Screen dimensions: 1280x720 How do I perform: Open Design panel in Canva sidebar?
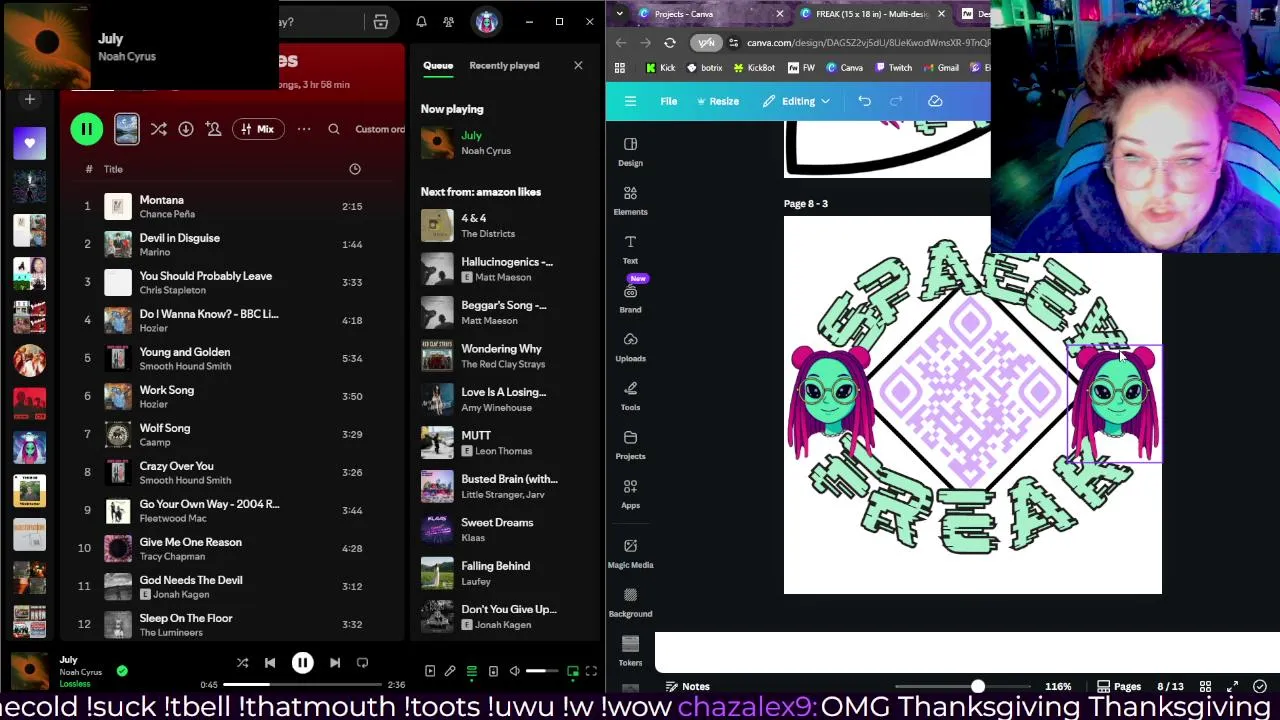[630, 152]
